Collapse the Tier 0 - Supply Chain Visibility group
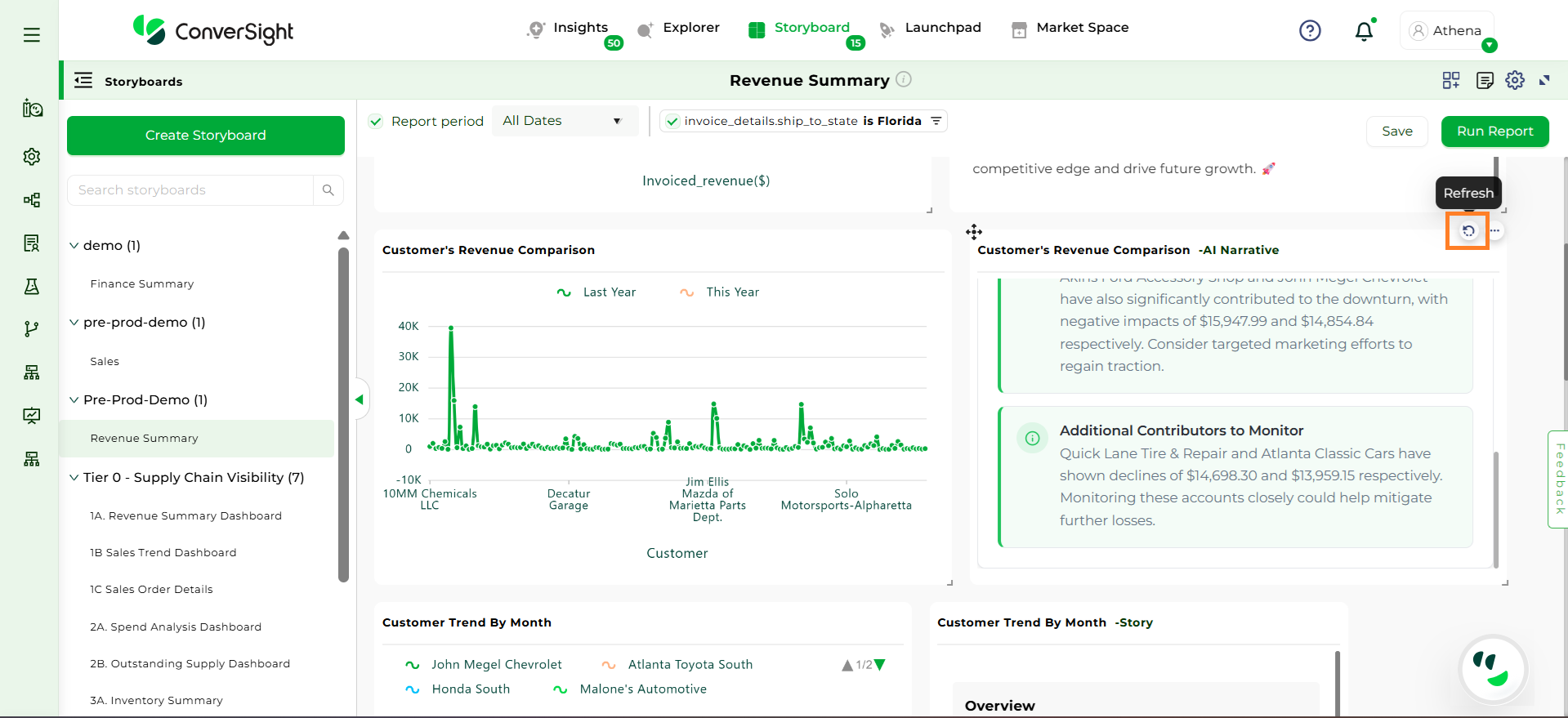The width and height of the screenshot is (1568, 718). point(74,478)
